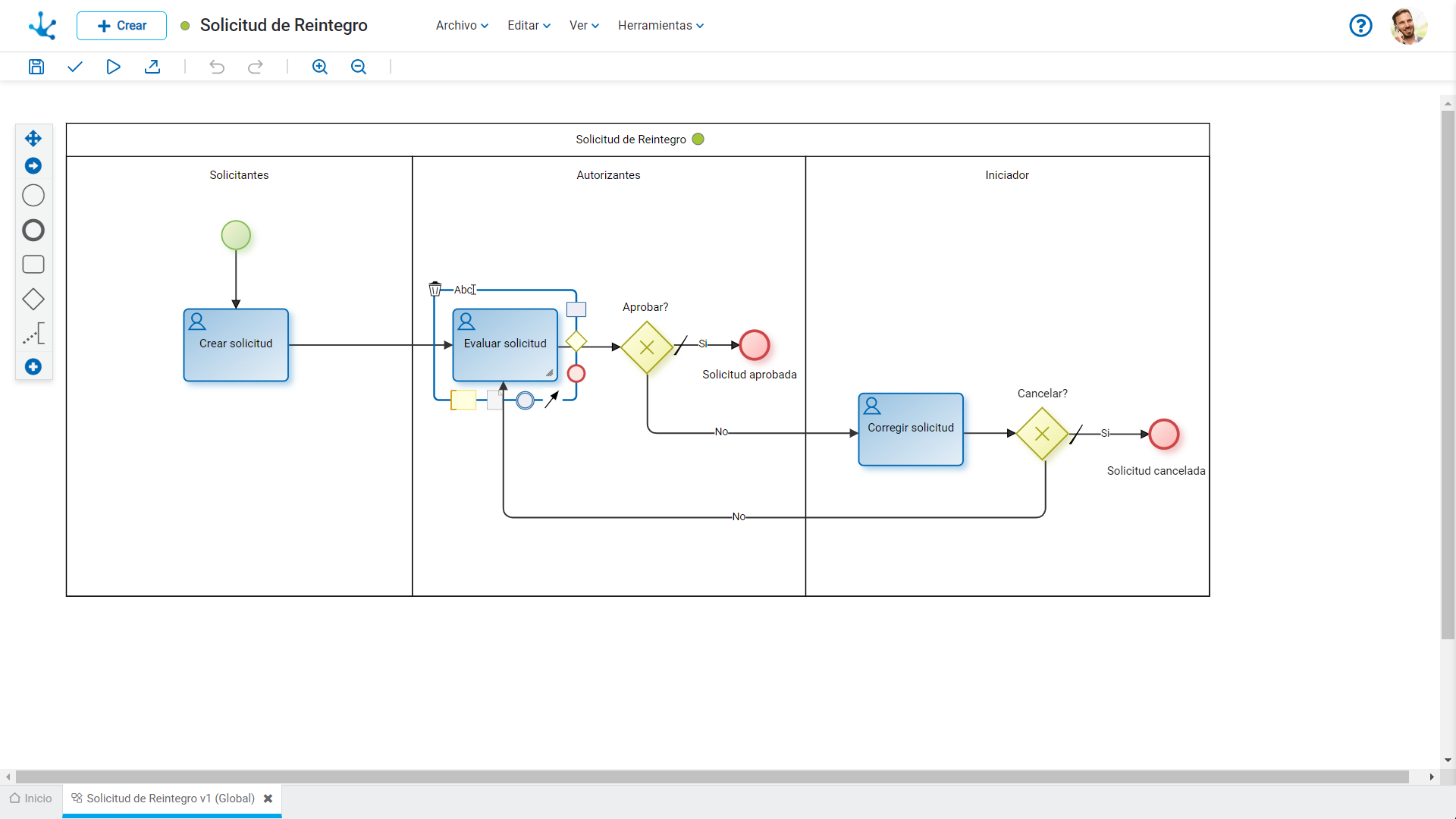
Task: Click the zoom out magnifier icon
Action: pyautogui.click(x=359, y=67)
